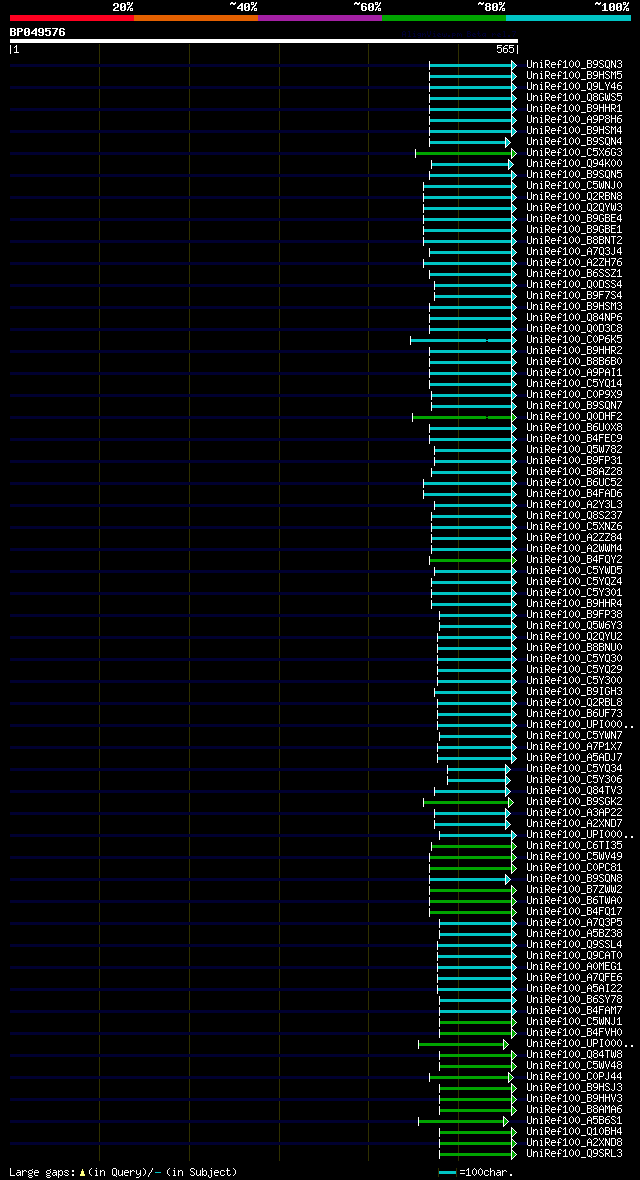Click the red 20% identity legend segment
This screenshot has width=640, height=1180.
pos(72,17)
